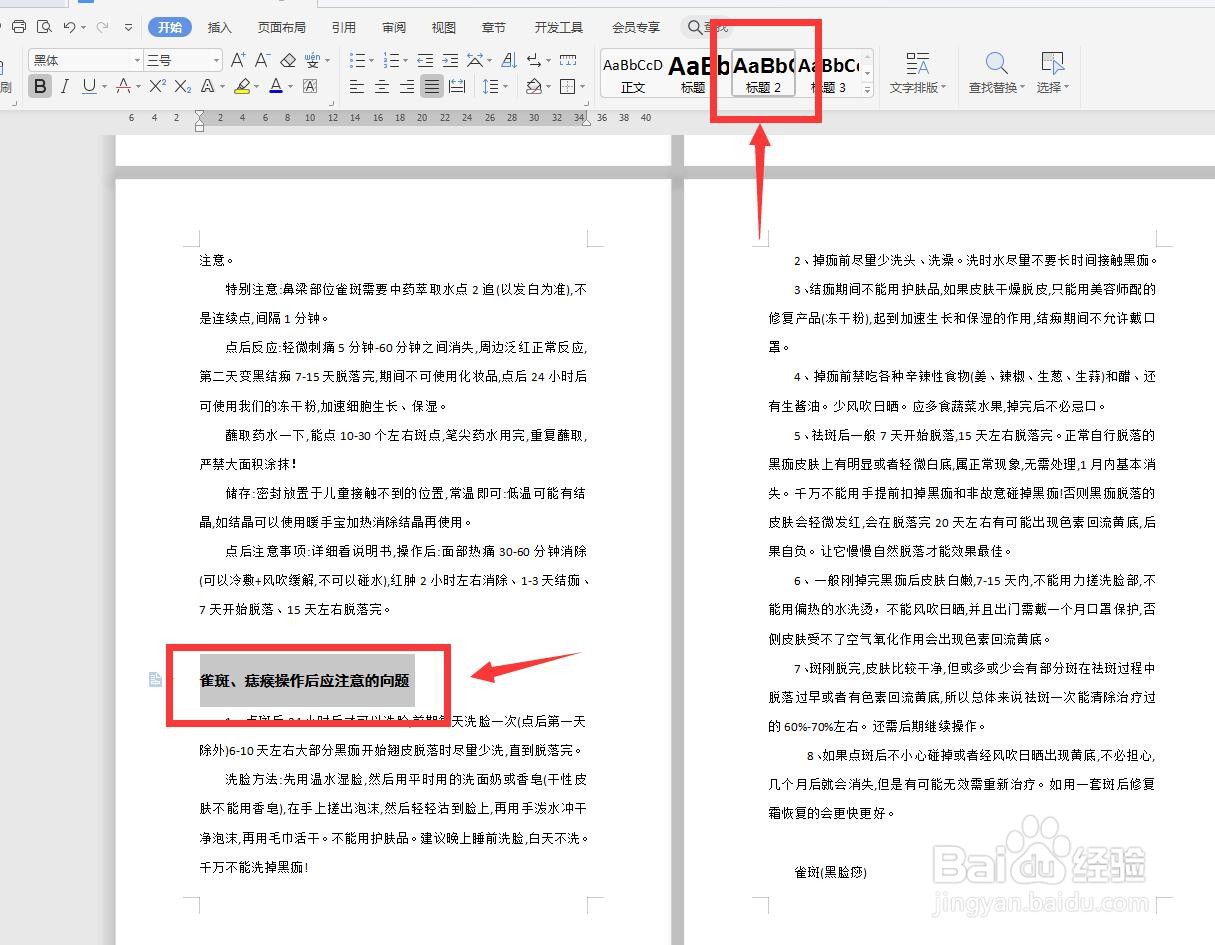Image resolution: width=1215 pixels, height=945 pixels.
Task: Open the 审阅 tab
Action: (x=394, y=27)
